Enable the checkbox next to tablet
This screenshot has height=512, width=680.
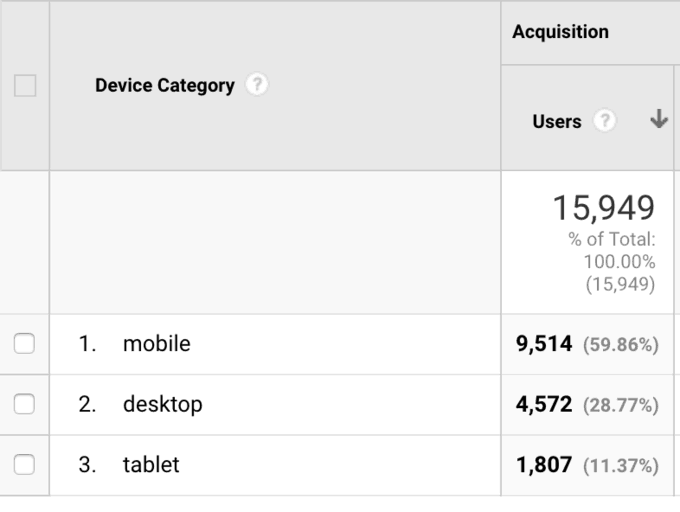click(x=24, y=464)
